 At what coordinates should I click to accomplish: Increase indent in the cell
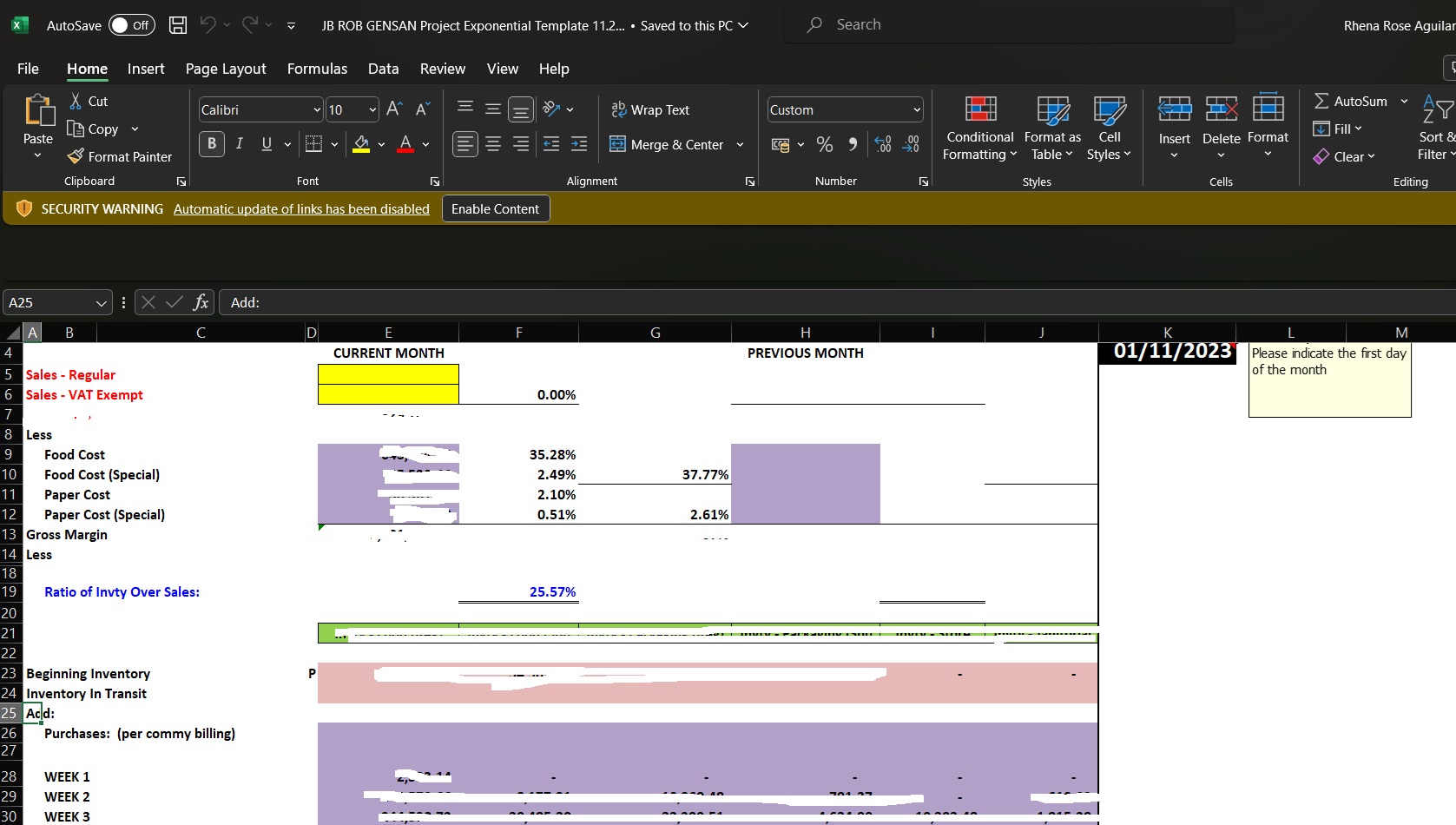579,144
